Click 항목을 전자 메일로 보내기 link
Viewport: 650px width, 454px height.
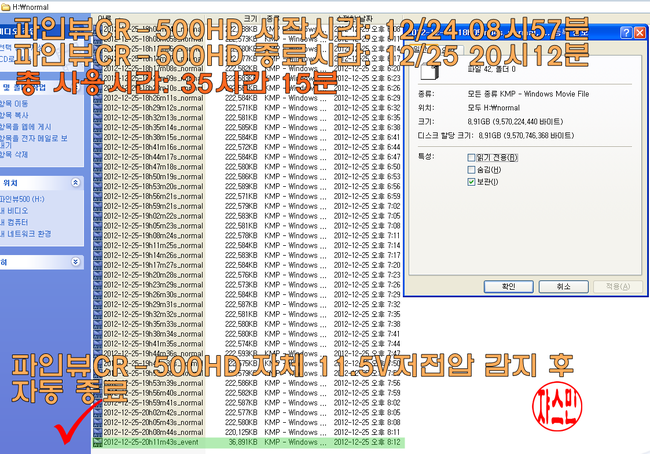coord(33,141)
